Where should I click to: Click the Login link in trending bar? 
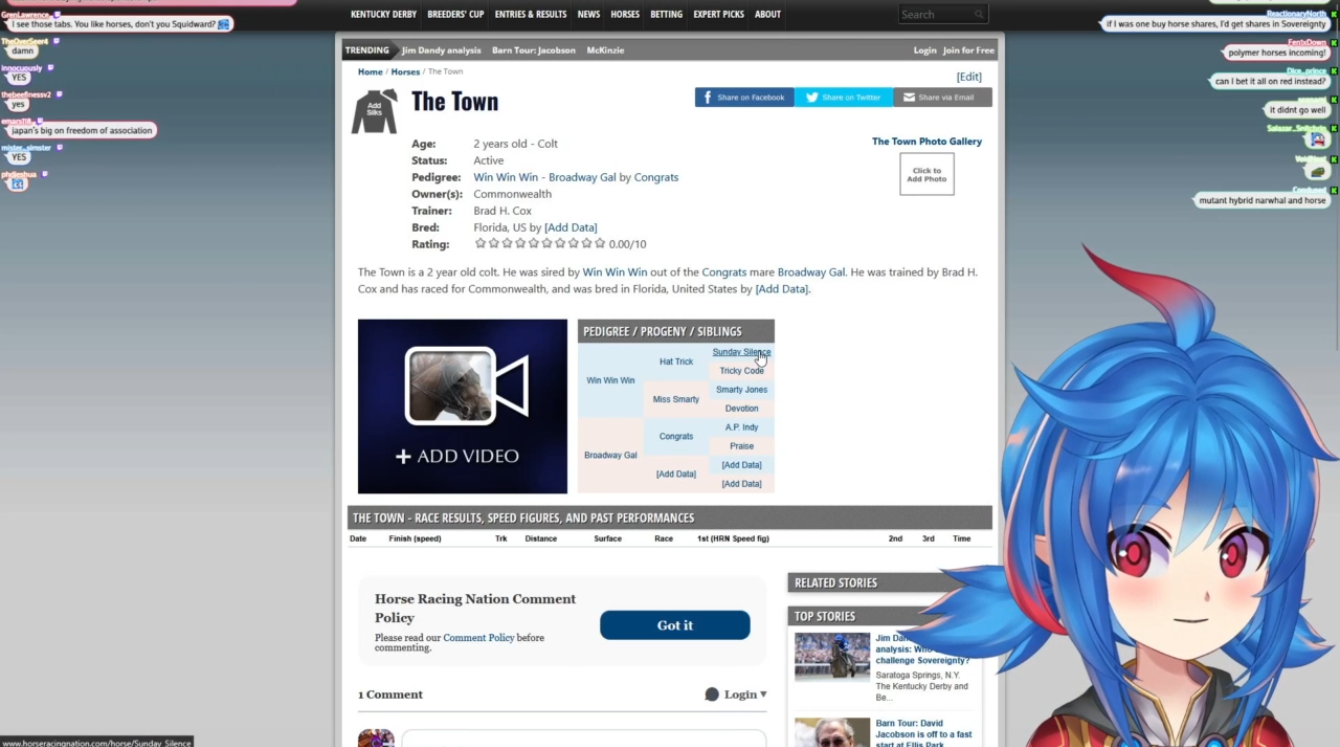click(x=925, y=50)
